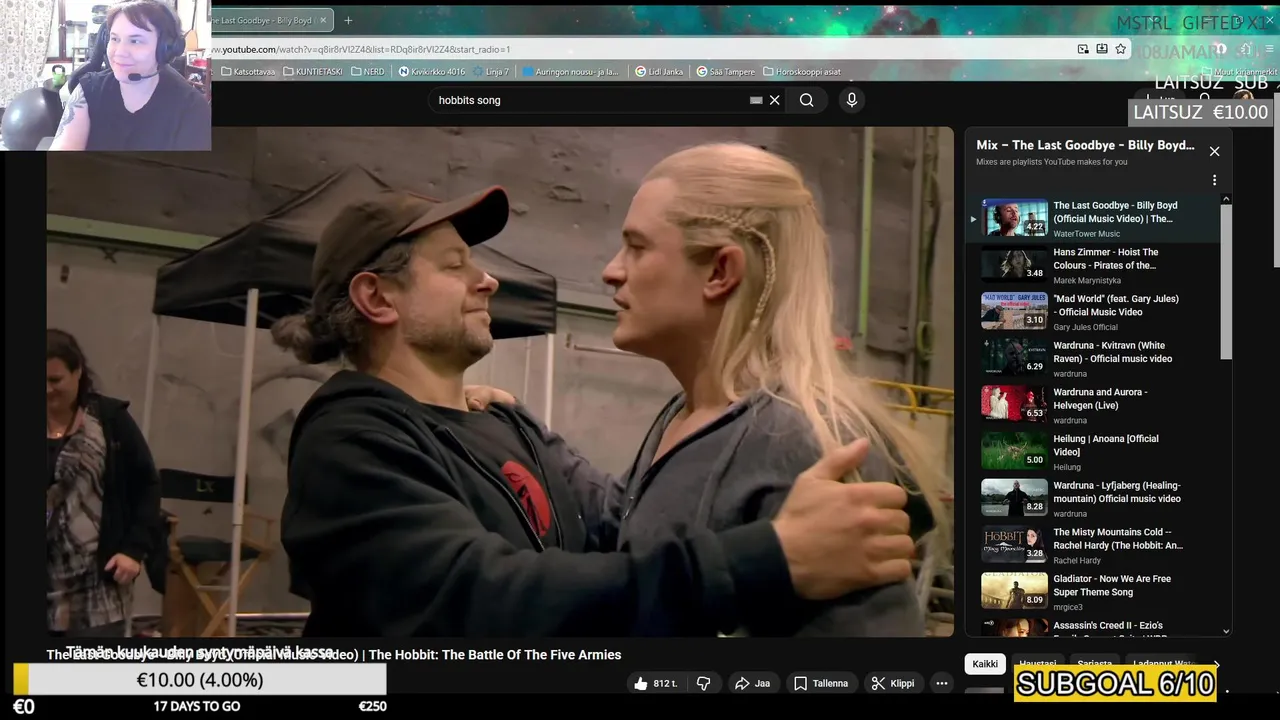Open the KUNTIETASKI bookmarks folder
Image resolution: width=1280 pixels, height=720 pixels.
pos(314,72)
